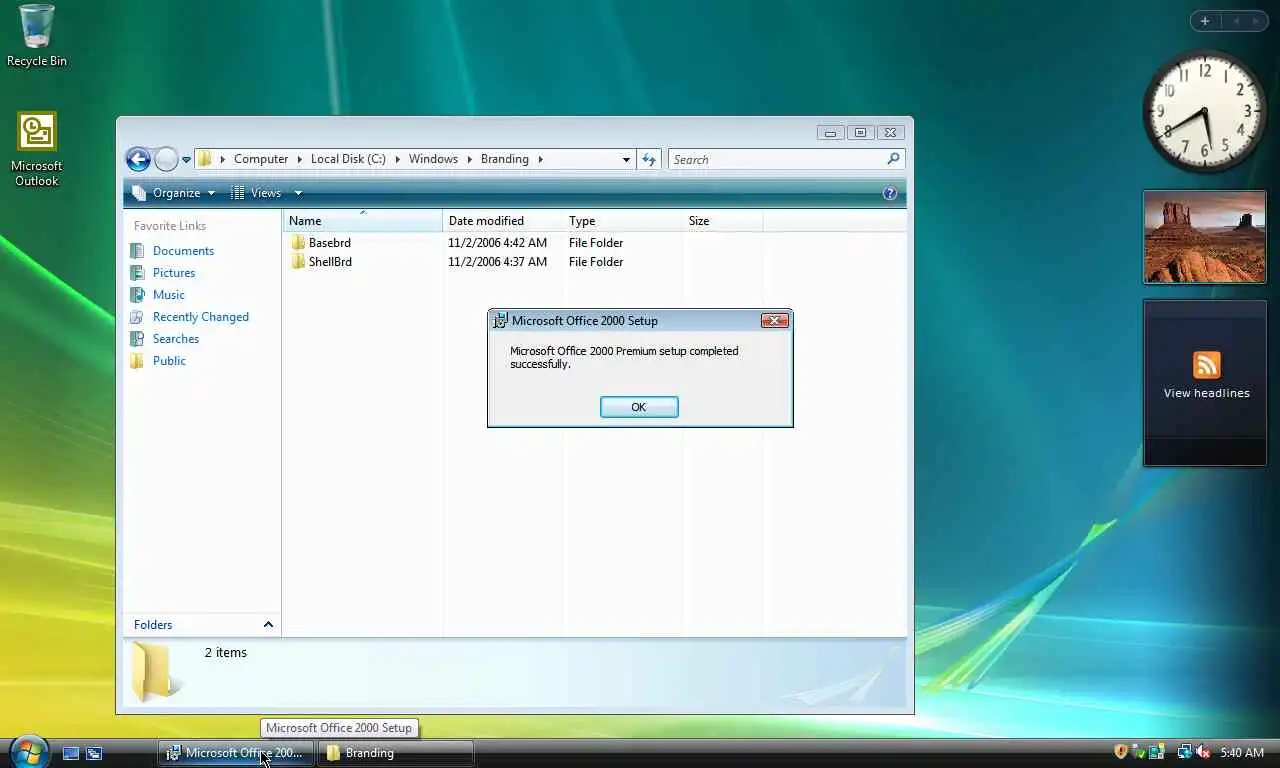This screenshot has height=768, width=1280.
Task: Expand the Folders pane chevron
Action: 268,625
